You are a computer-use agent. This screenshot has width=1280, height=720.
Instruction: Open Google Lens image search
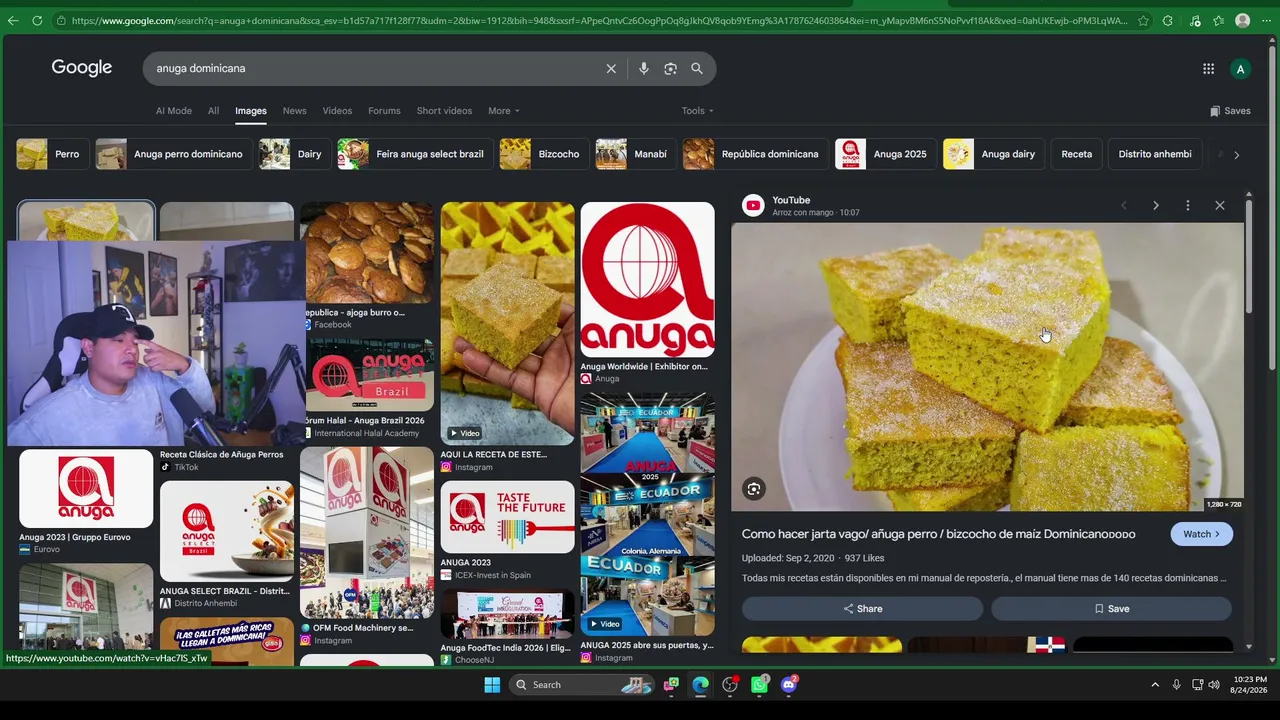click(670, 68)
